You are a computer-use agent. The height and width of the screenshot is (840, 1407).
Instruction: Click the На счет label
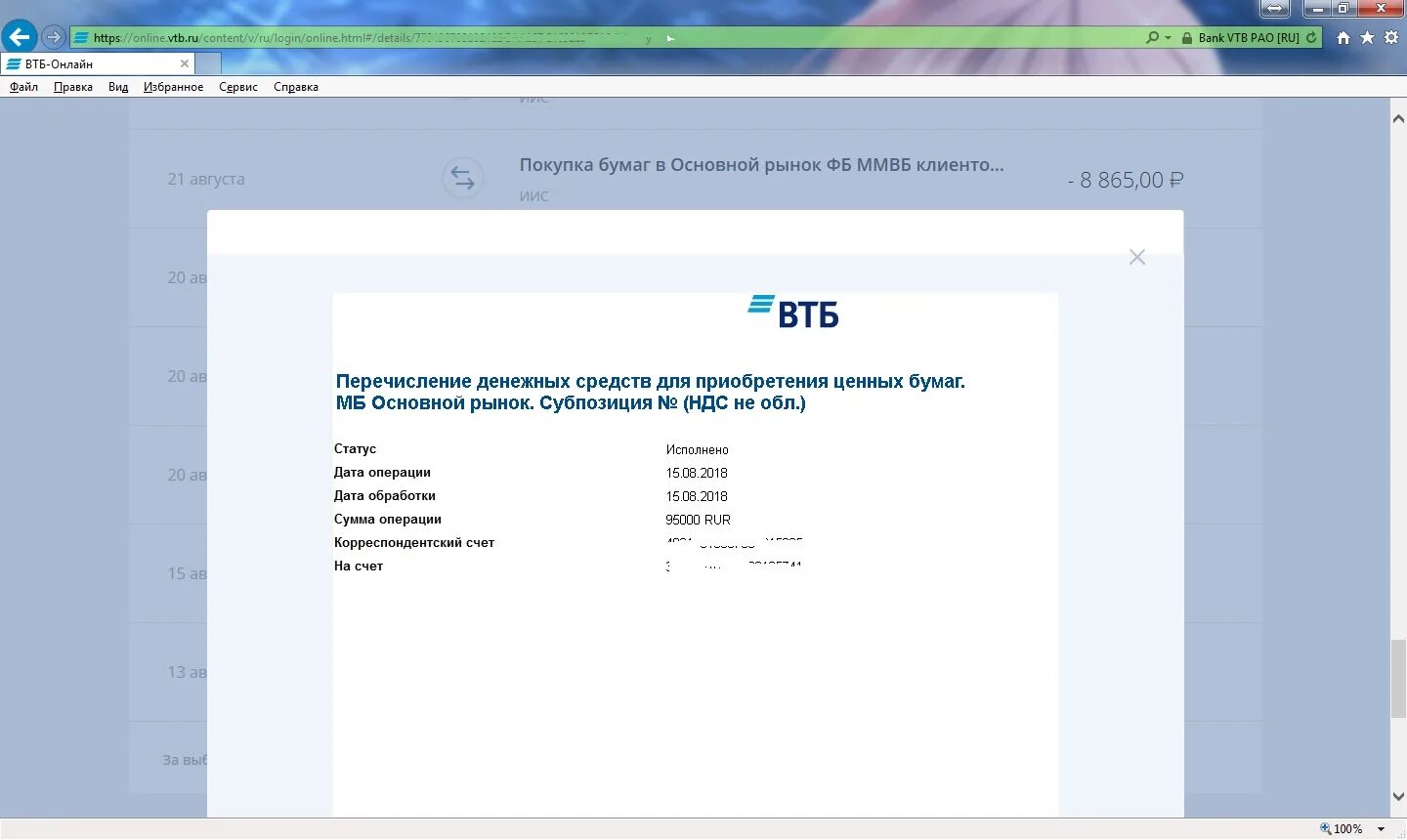359,566
